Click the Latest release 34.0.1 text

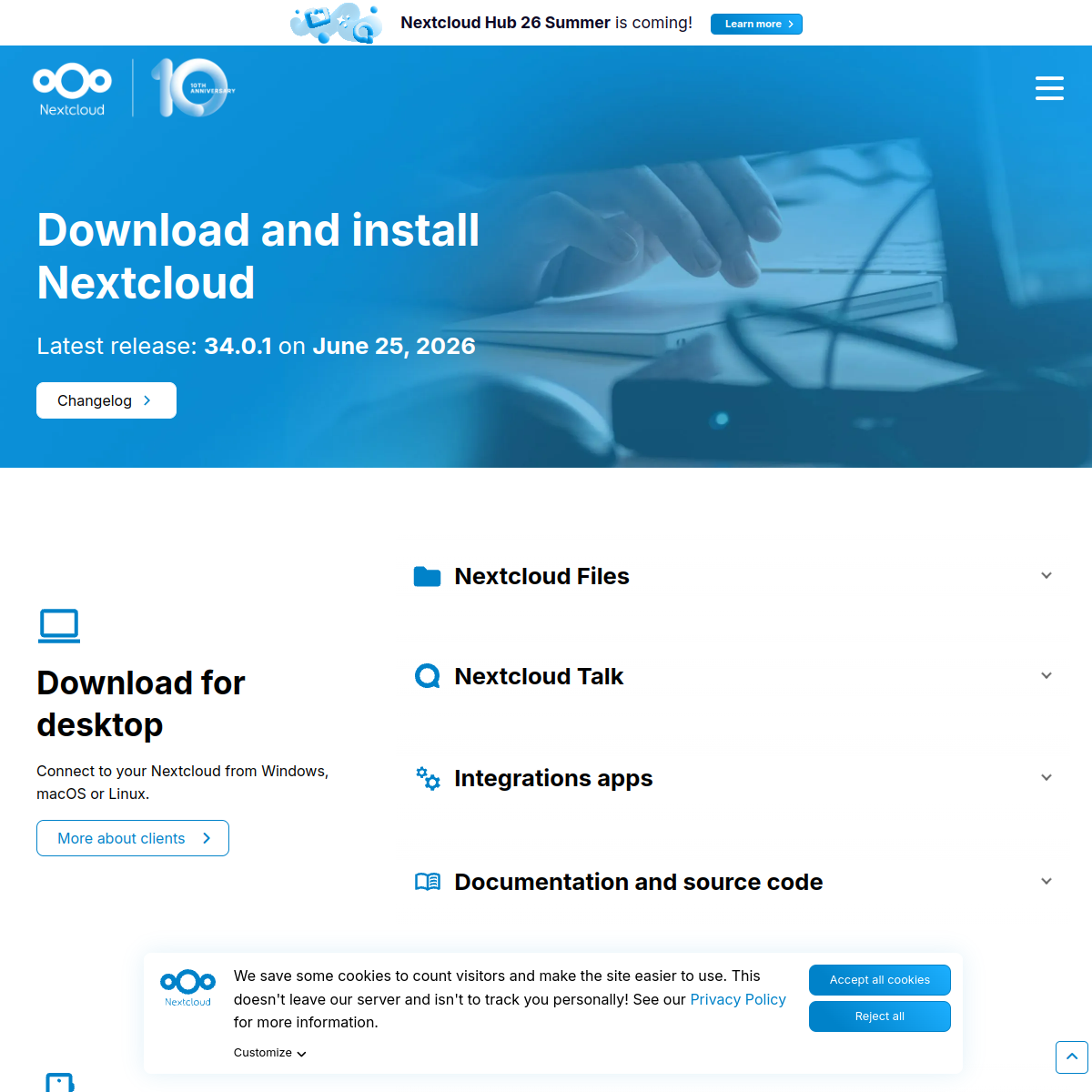[x=256, y=346]
